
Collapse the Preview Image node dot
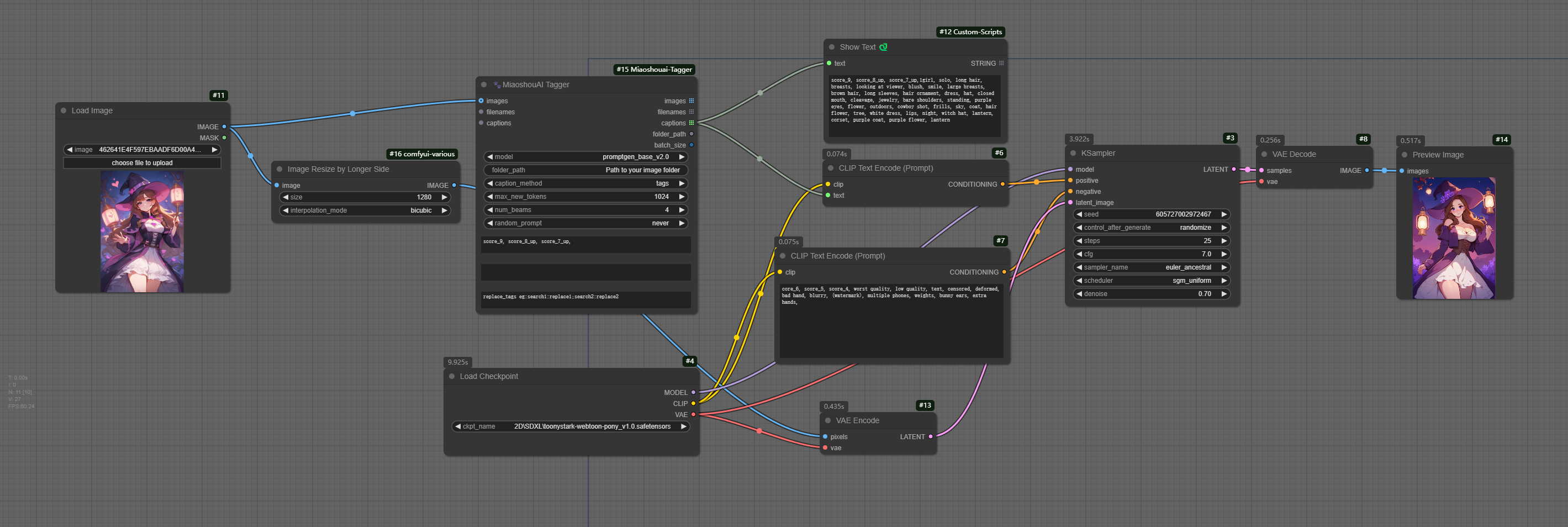[x=1405, y=155]
